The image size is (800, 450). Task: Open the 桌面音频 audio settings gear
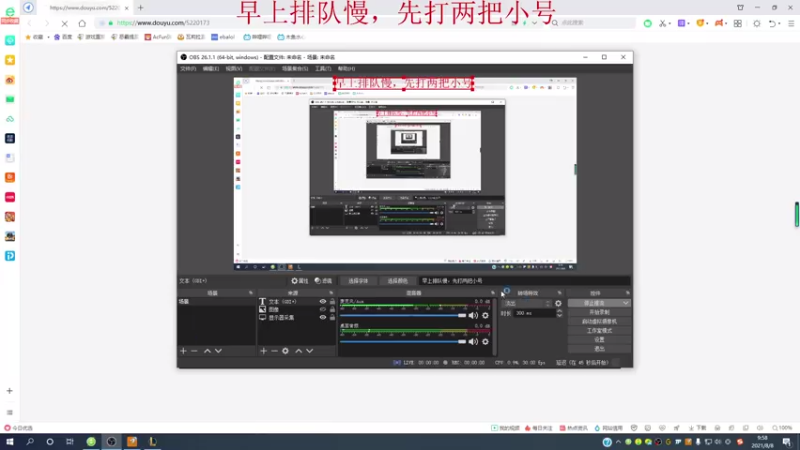pos(485,342)
